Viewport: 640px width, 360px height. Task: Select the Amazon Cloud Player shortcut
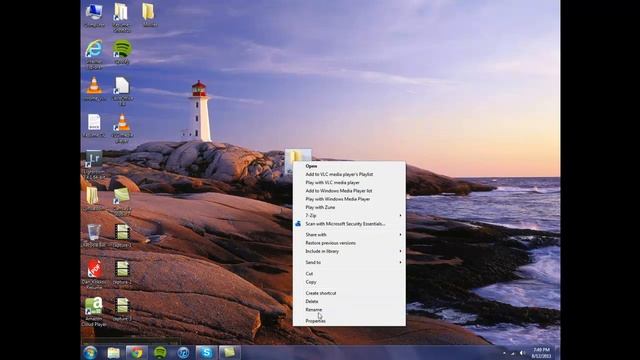94,312
